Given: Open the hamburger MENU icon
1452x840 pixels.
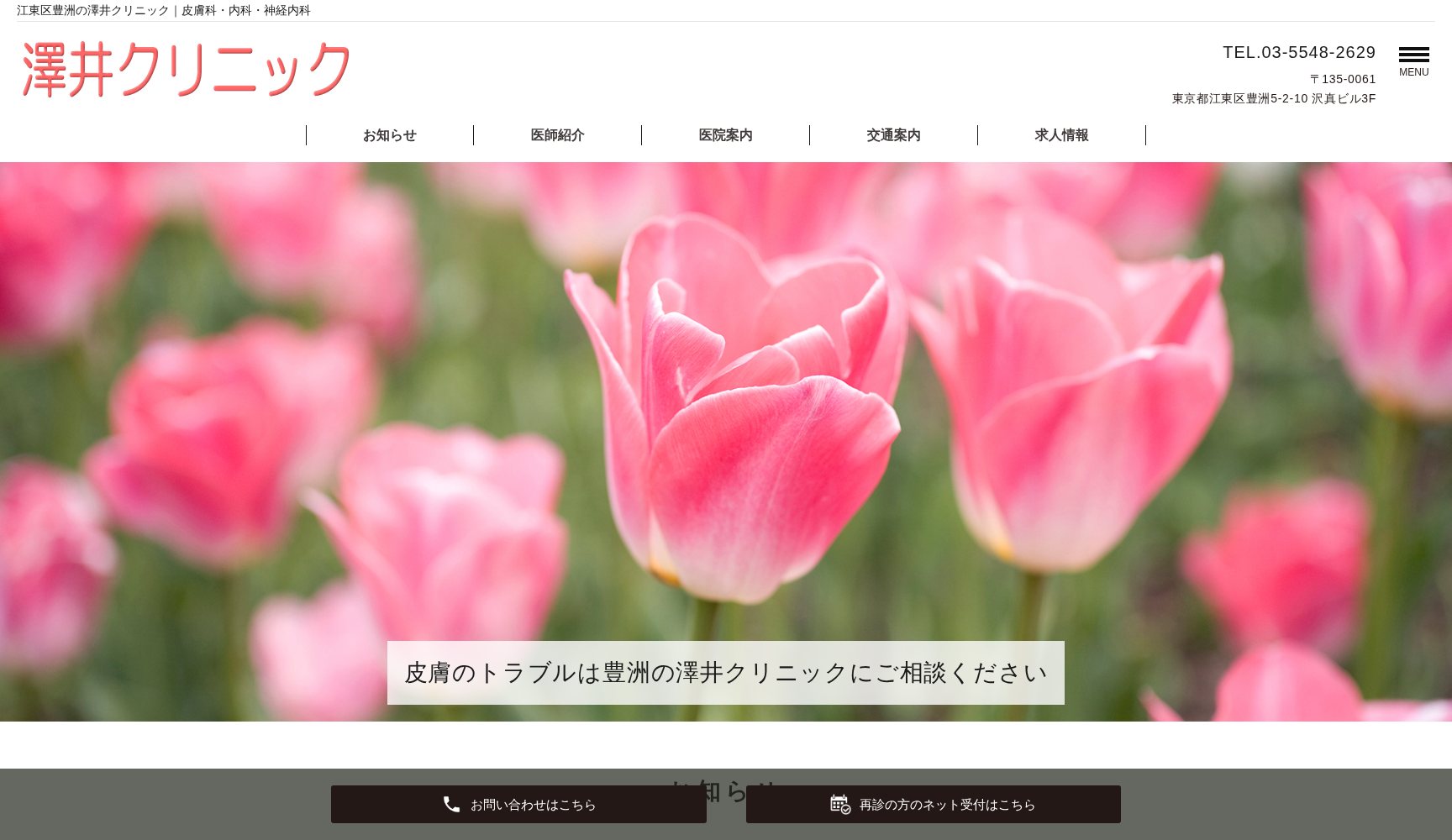Looking at the screenshot, I should (x=1413, y=55).
